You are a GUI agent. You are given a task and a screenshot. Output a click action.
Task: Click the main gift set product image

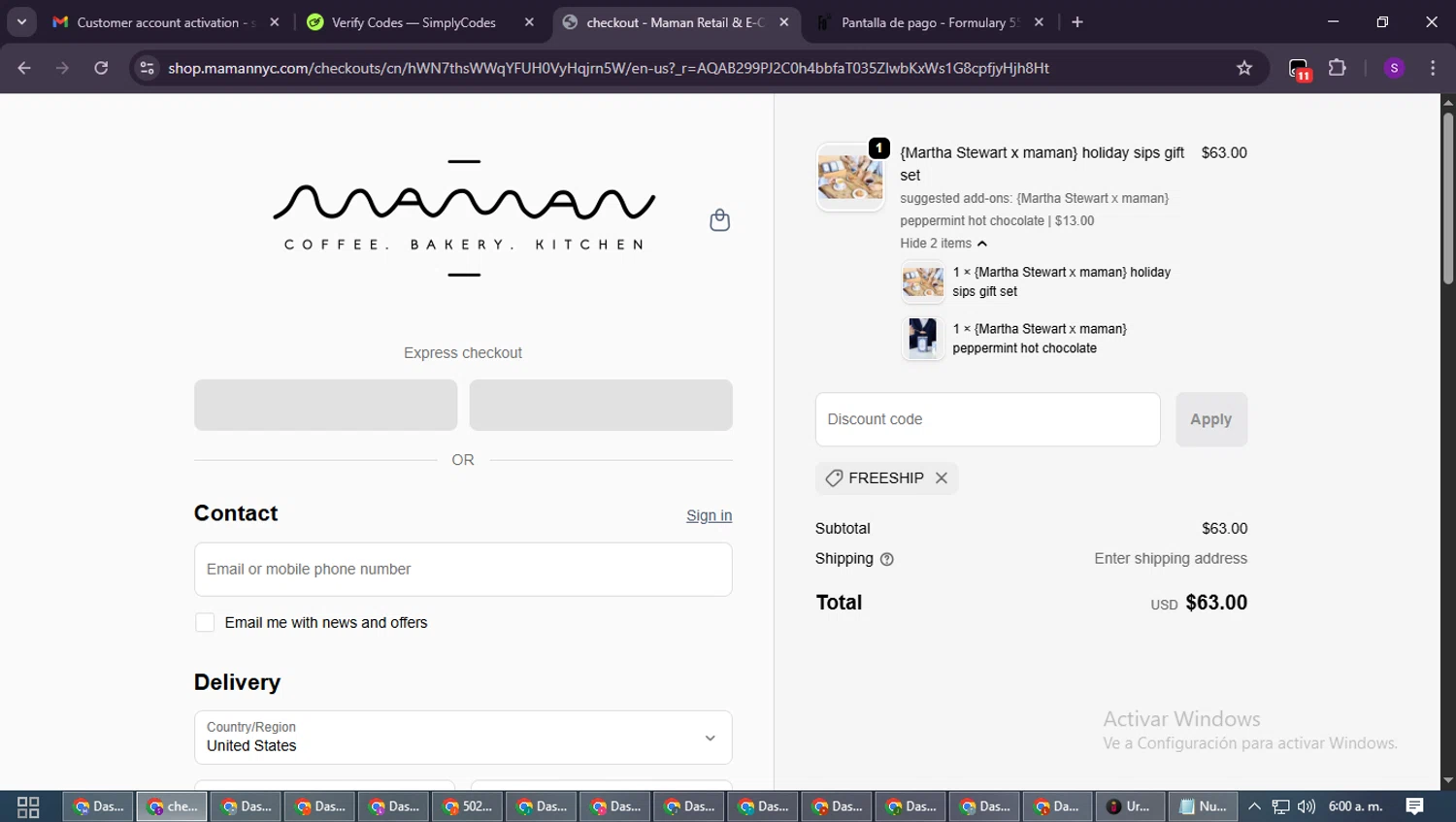tap(850, 178)
